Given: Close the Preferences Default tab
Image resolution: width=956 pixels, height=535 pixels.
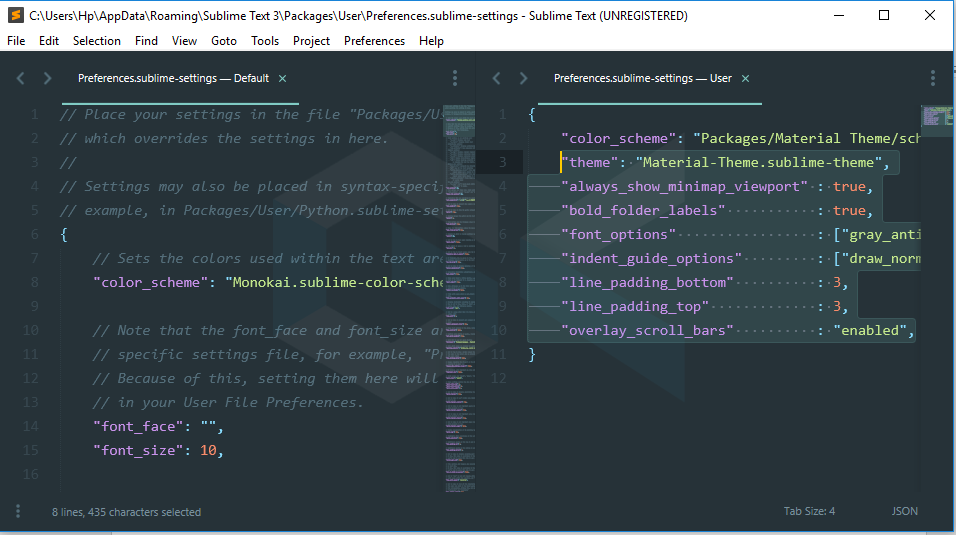Looking at the screenshot, I should [x=282, y=78].
